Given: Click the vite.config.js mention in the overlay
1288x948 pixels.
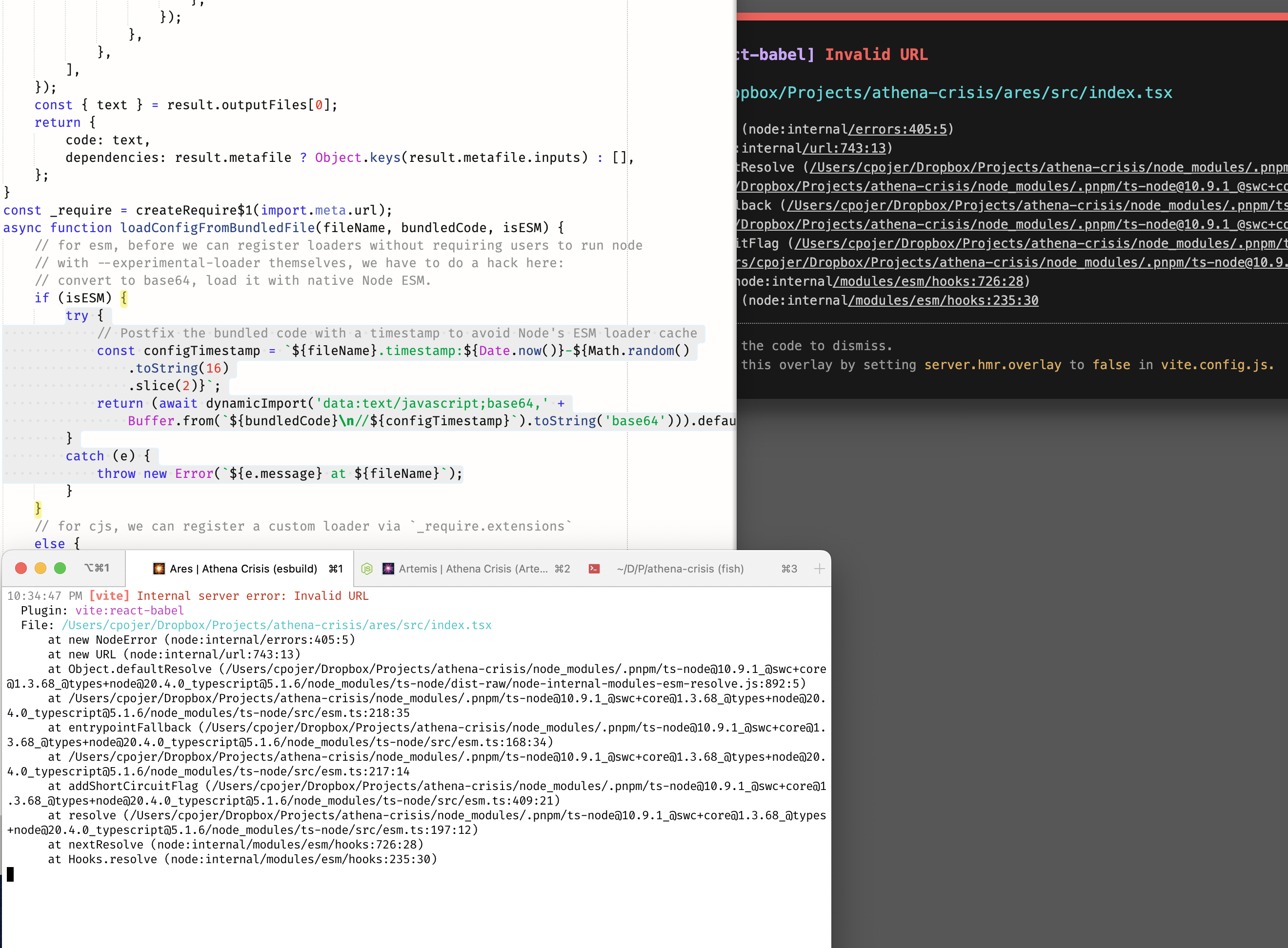Looking at the screenshot, I should pyautogui.click(x=1217, y=364).
